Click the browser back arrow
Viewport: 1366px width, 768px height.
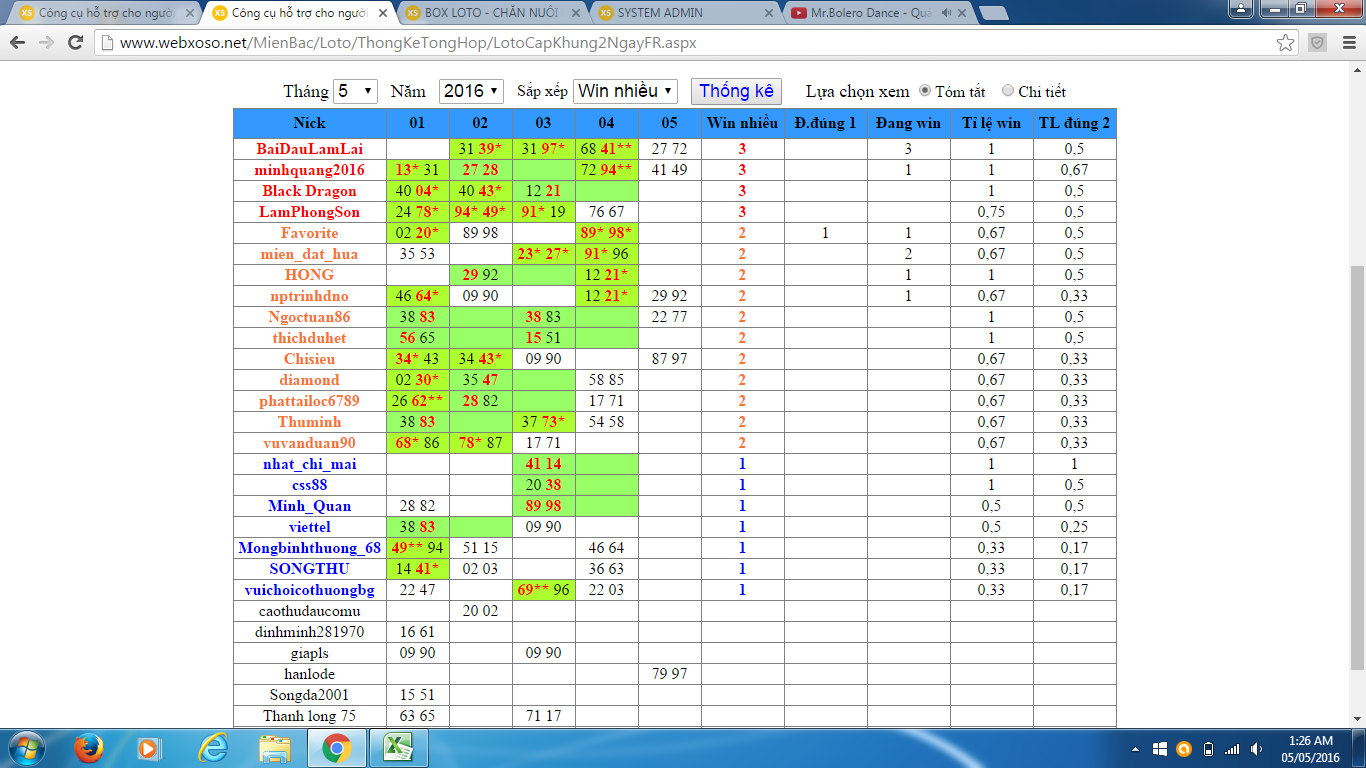18,43
